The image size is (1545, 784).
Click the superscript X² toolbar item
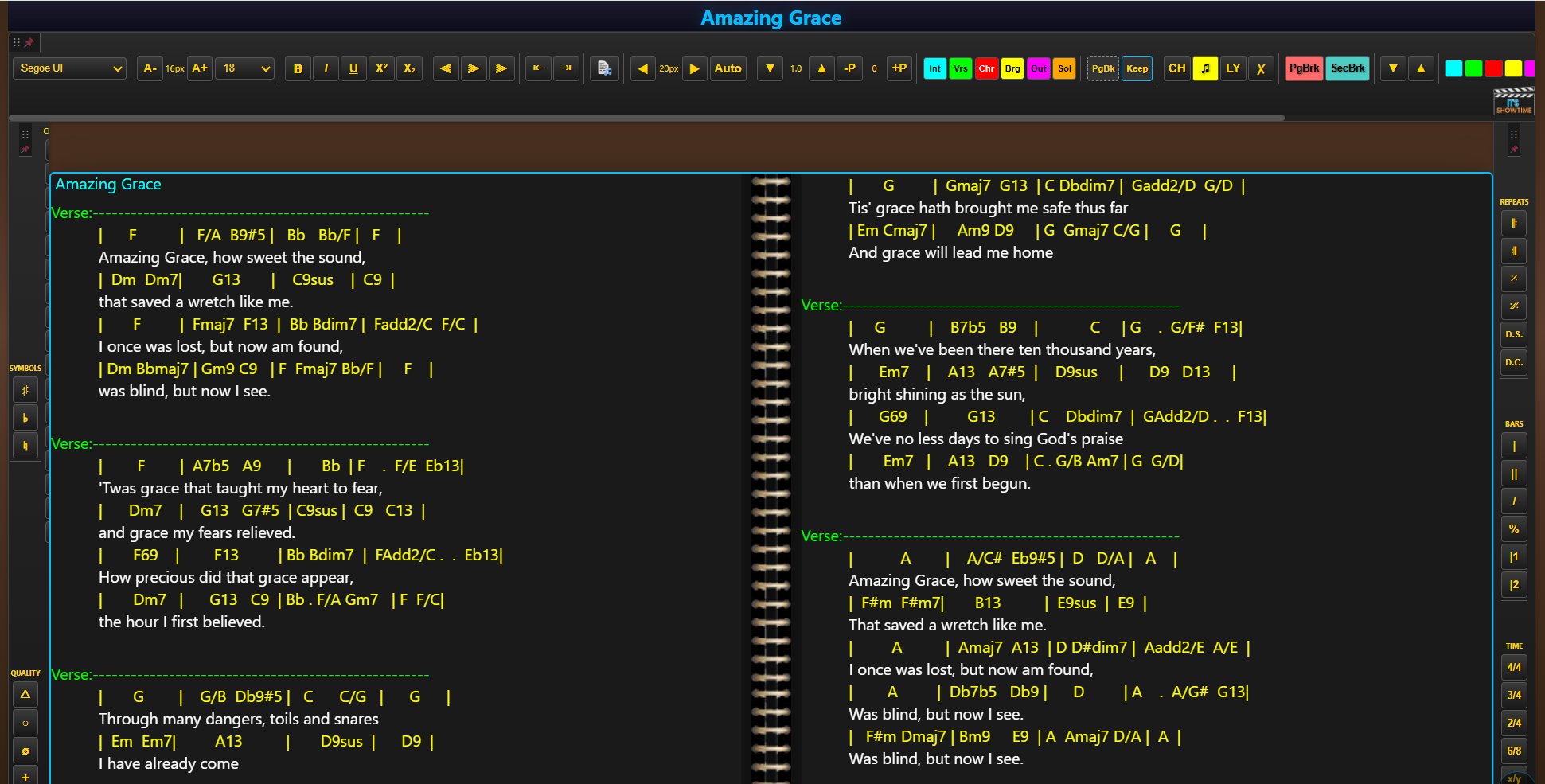click(381, 68)
